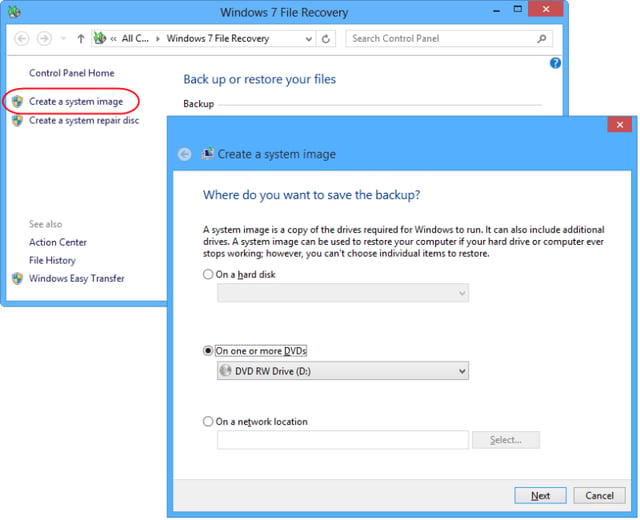Open recent locations dropdown arrow beside Forward

click(63, 39)
